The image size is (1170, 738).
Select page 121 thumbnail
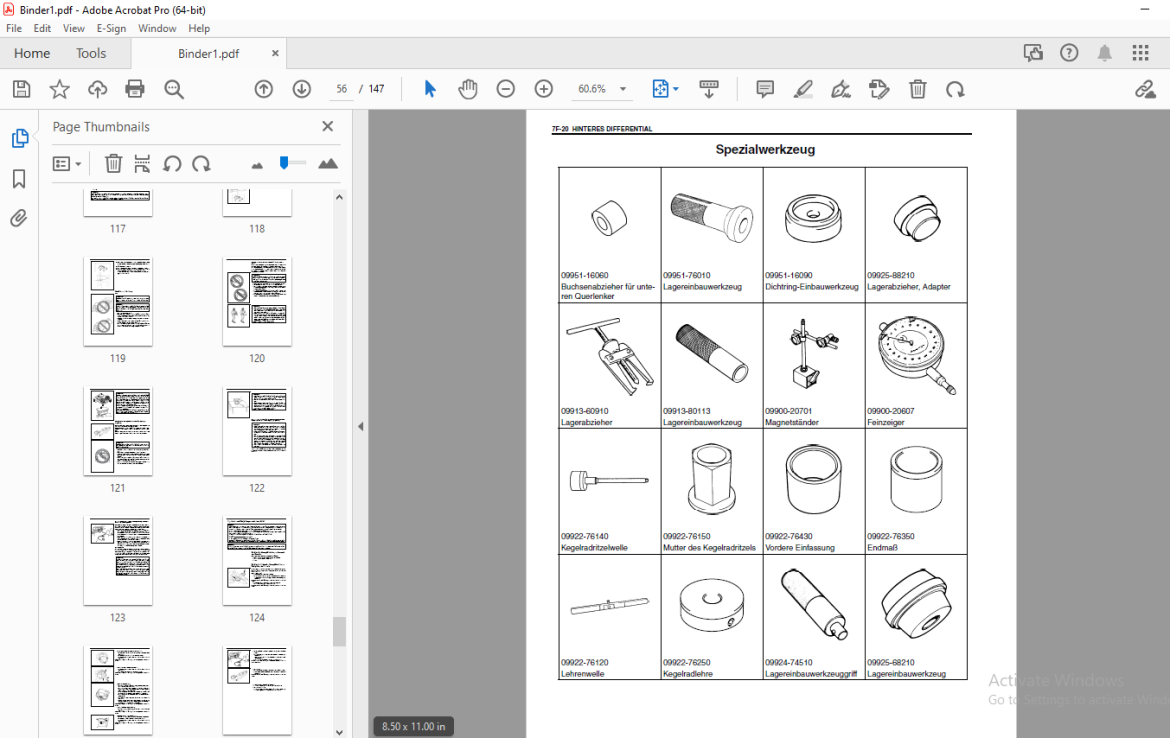118,431
